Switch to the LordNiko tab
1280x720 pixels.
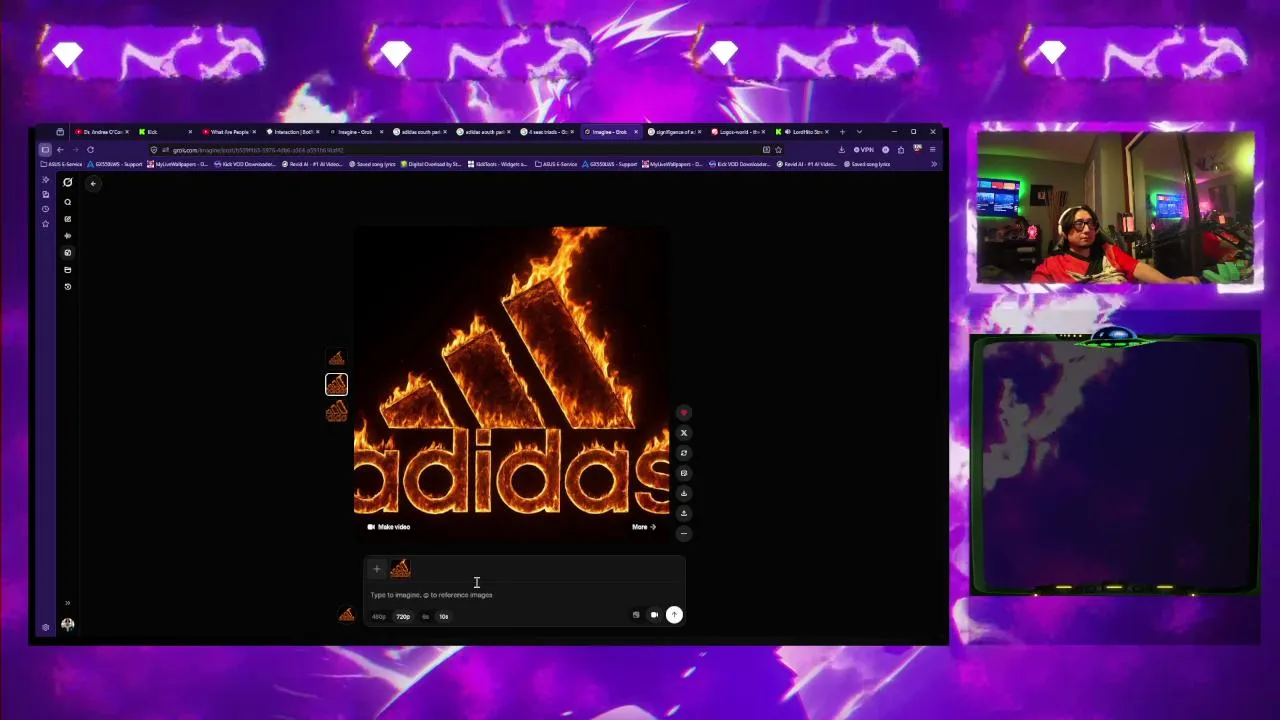click(803, 132)
